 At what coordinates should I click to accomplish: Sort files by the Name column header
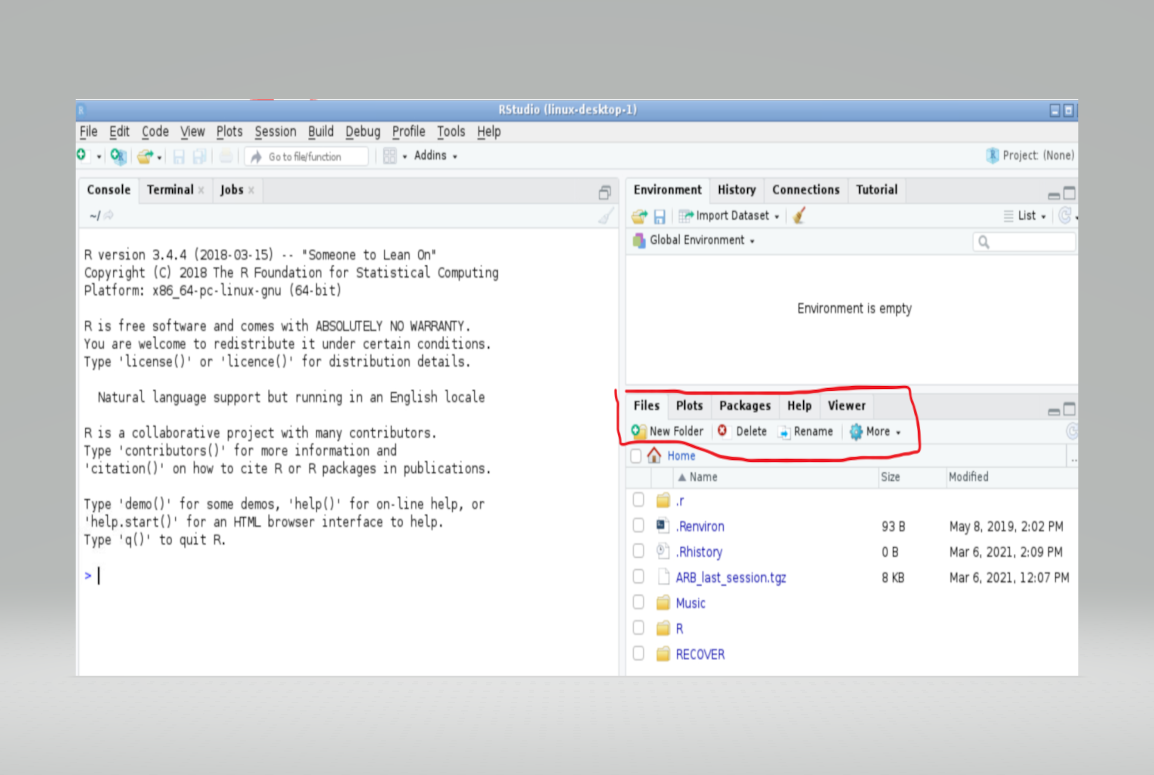[x=698, y=477]
